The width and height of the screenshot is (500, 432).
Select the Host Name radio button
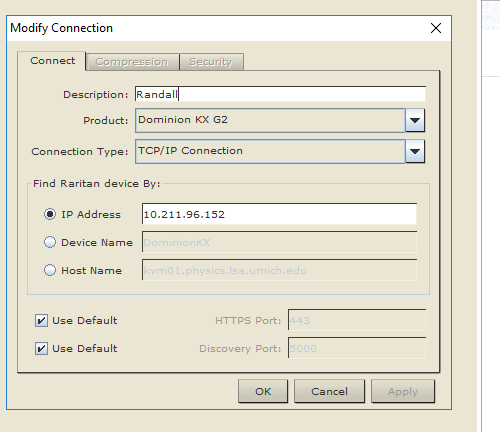point(50,270)
